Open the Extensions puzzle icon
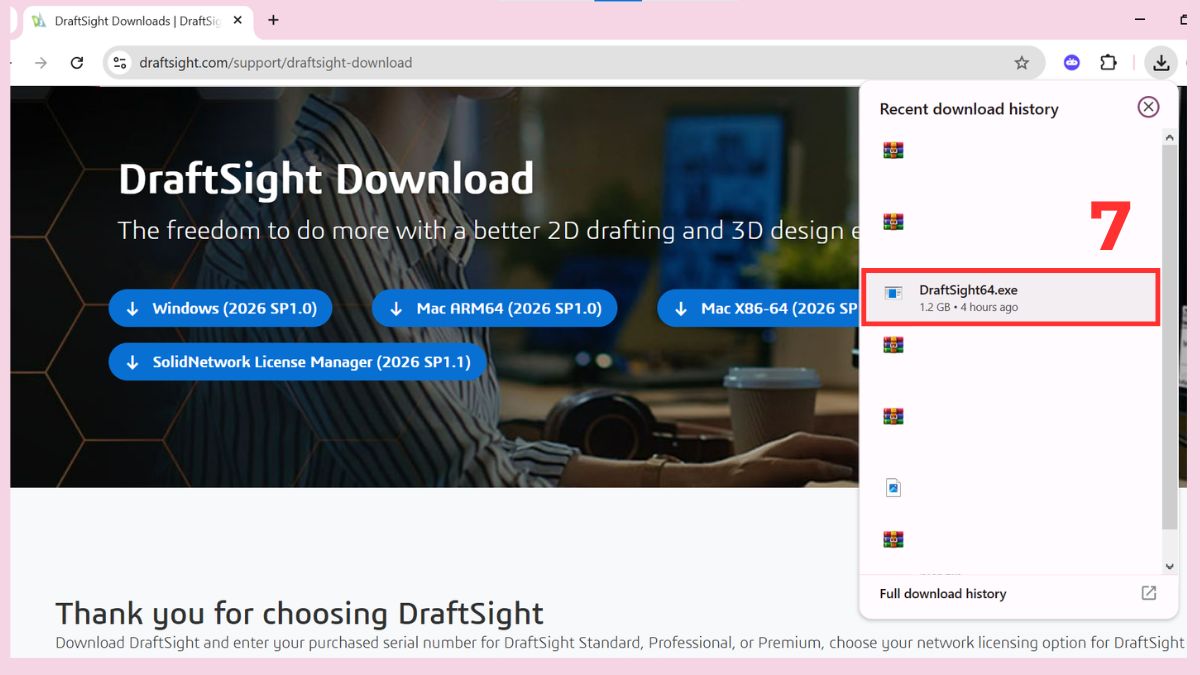The height and width of the screenshot is (675, 1200). point(1108,63)
